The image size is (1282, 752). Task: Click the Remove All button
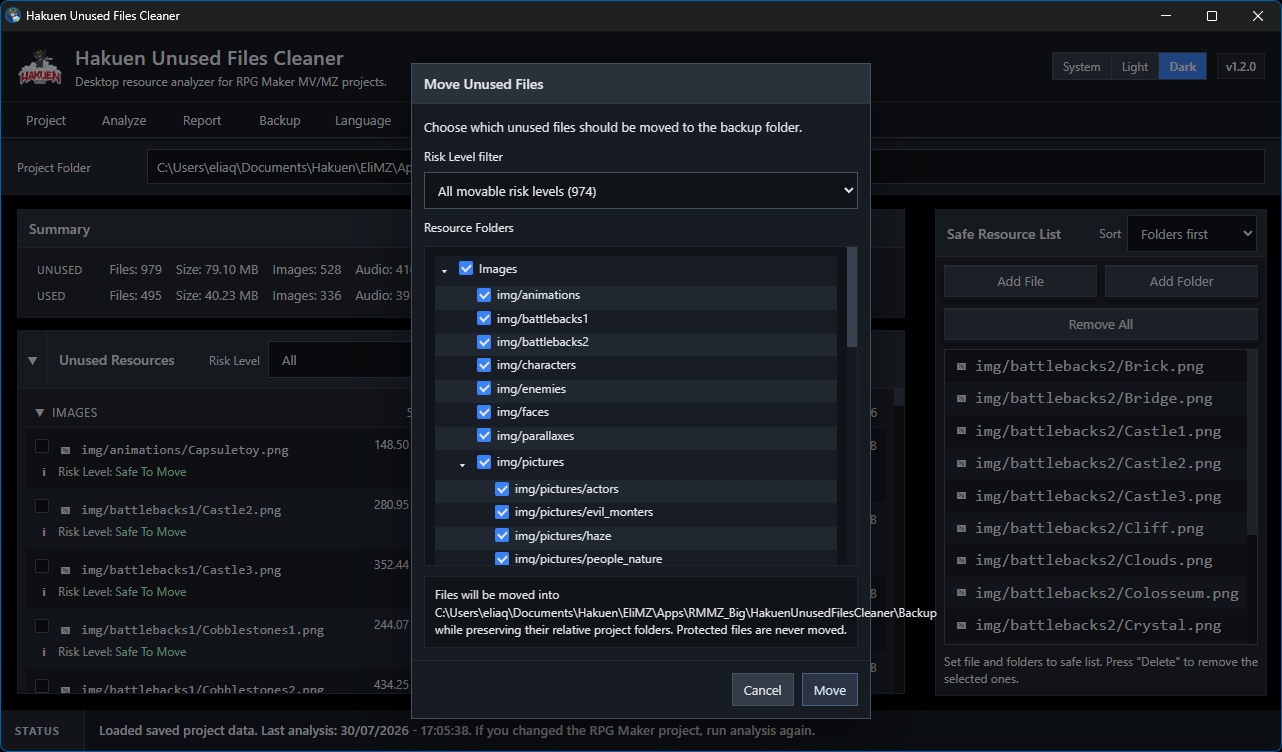coord(1101,324)
